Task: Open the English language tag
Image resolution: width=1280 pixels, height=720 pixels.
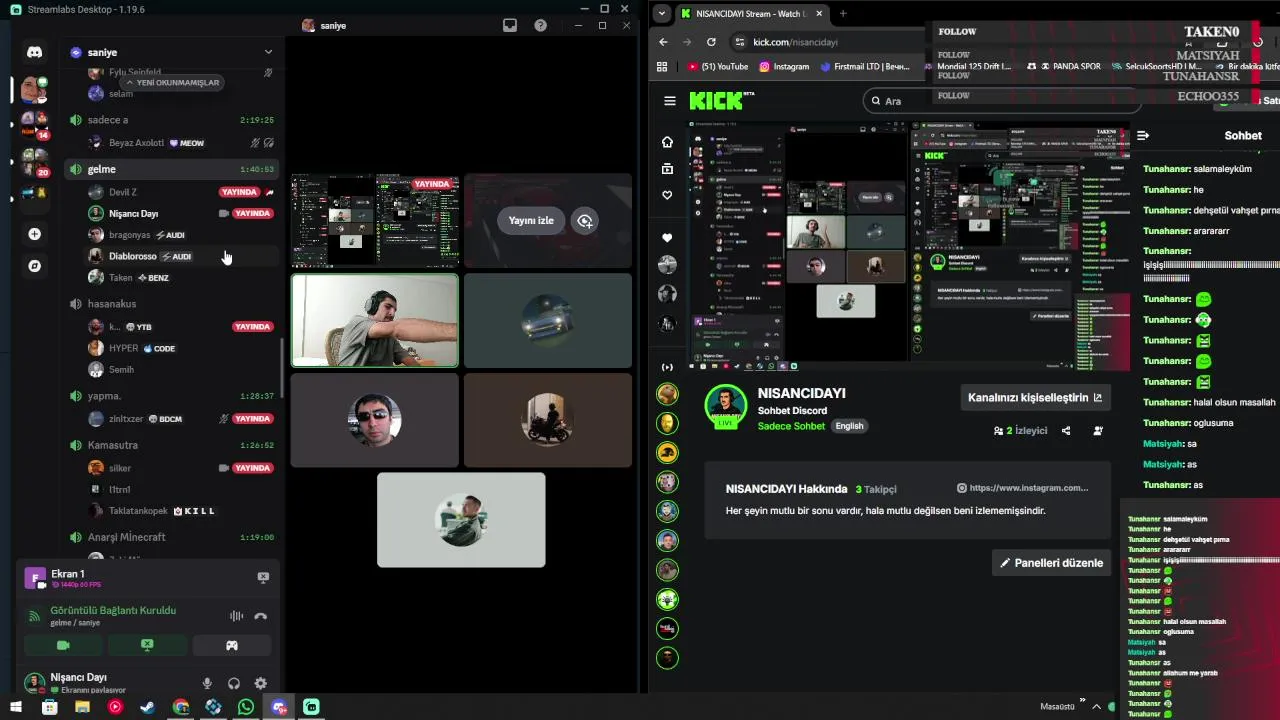Action: pos(849,426)
